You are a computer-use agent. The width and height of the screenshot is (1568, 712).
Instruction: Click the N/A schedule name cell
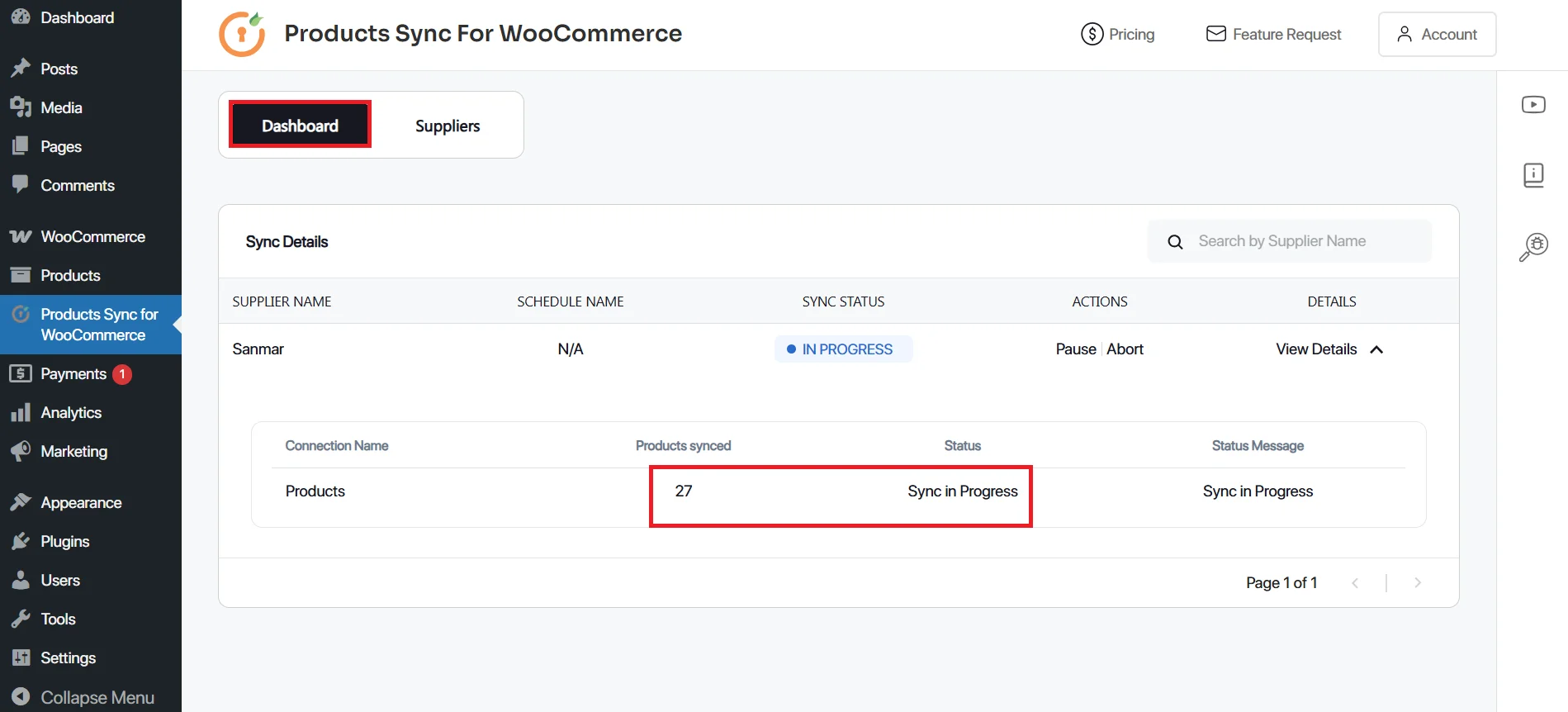(571, 349)
